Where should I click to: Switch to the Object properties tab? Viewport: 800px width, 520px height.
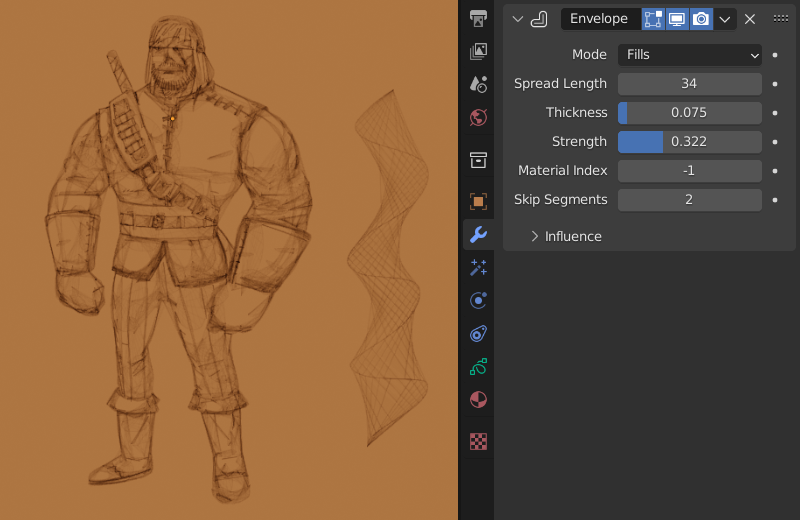pyautogui.click(x=478, y=201)
